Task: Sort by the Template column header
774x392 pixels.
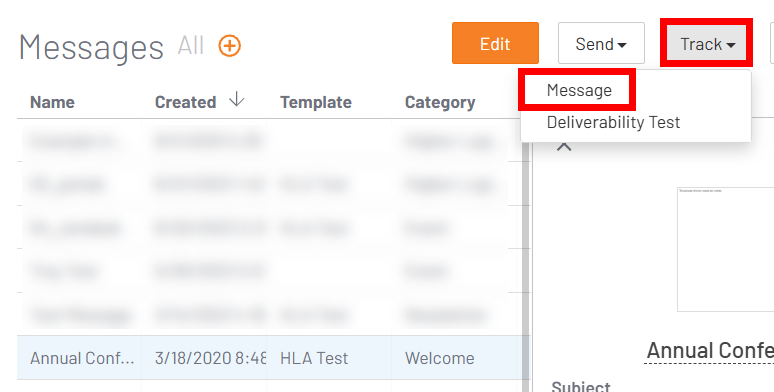Action: [316, 102]
